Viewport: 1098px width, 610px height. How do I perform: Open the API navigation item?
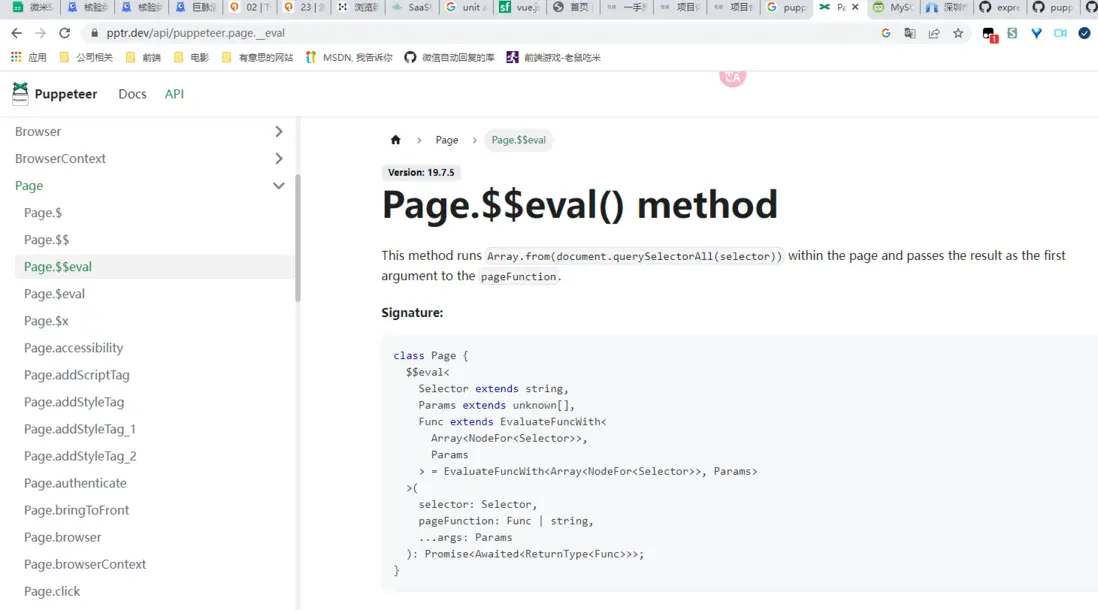pyautogui.click(x=174, y=94)
